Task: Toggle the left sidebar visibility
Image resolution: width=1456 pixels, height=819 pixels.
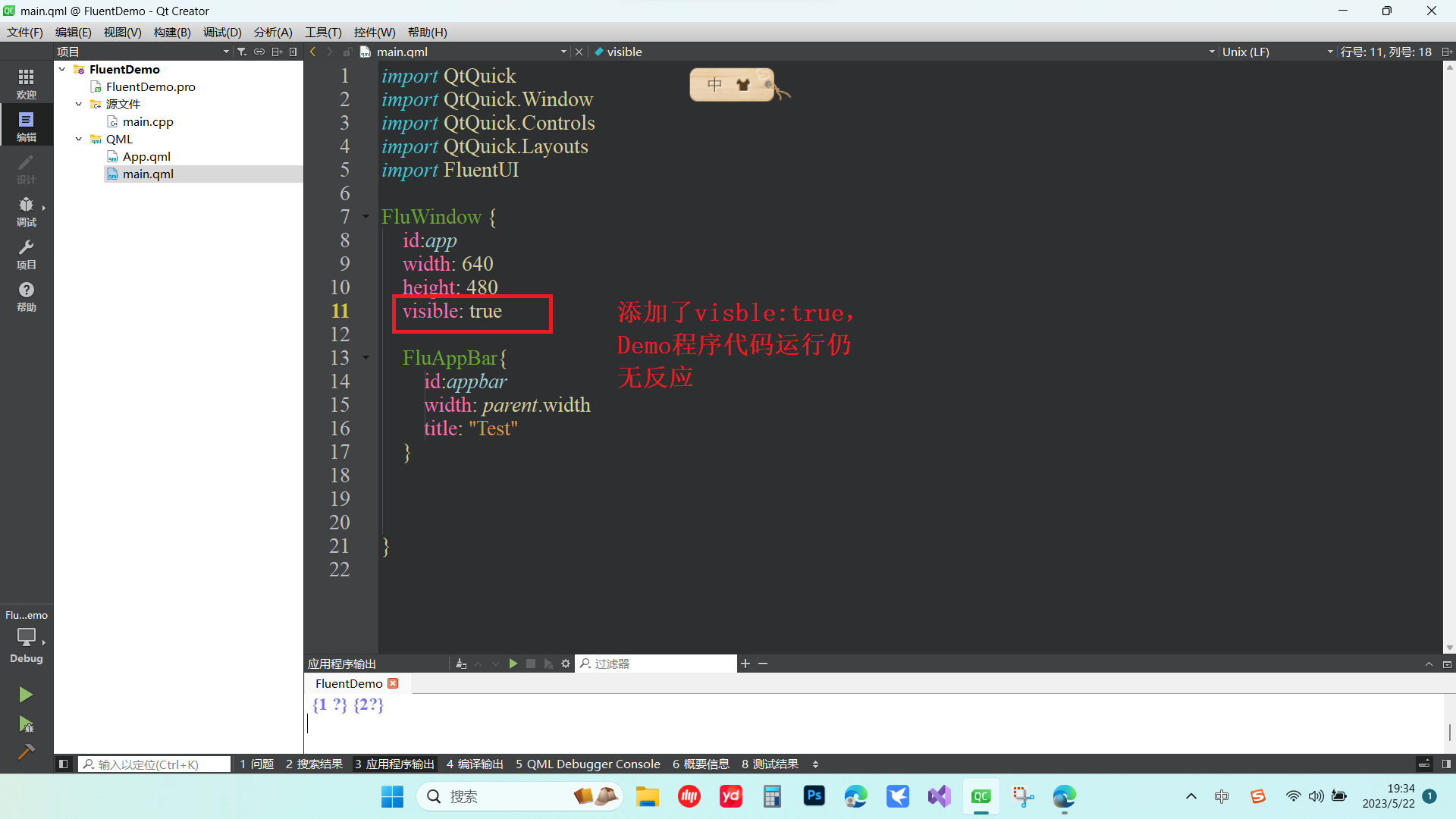Action: 64,764
